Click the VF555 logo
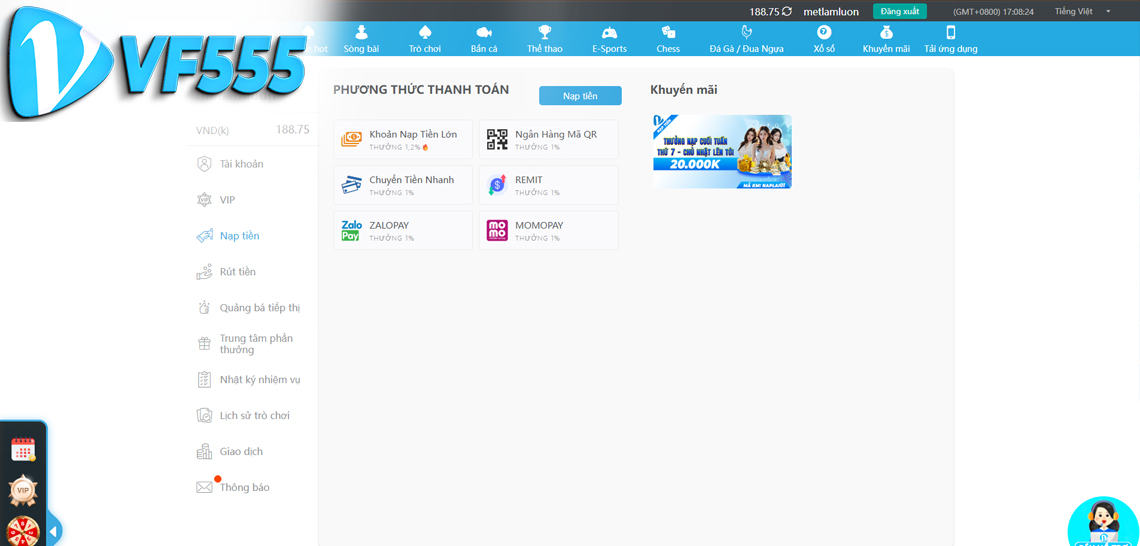The width and height of the screenshot is (1140, 546). [x=154, y=63]
